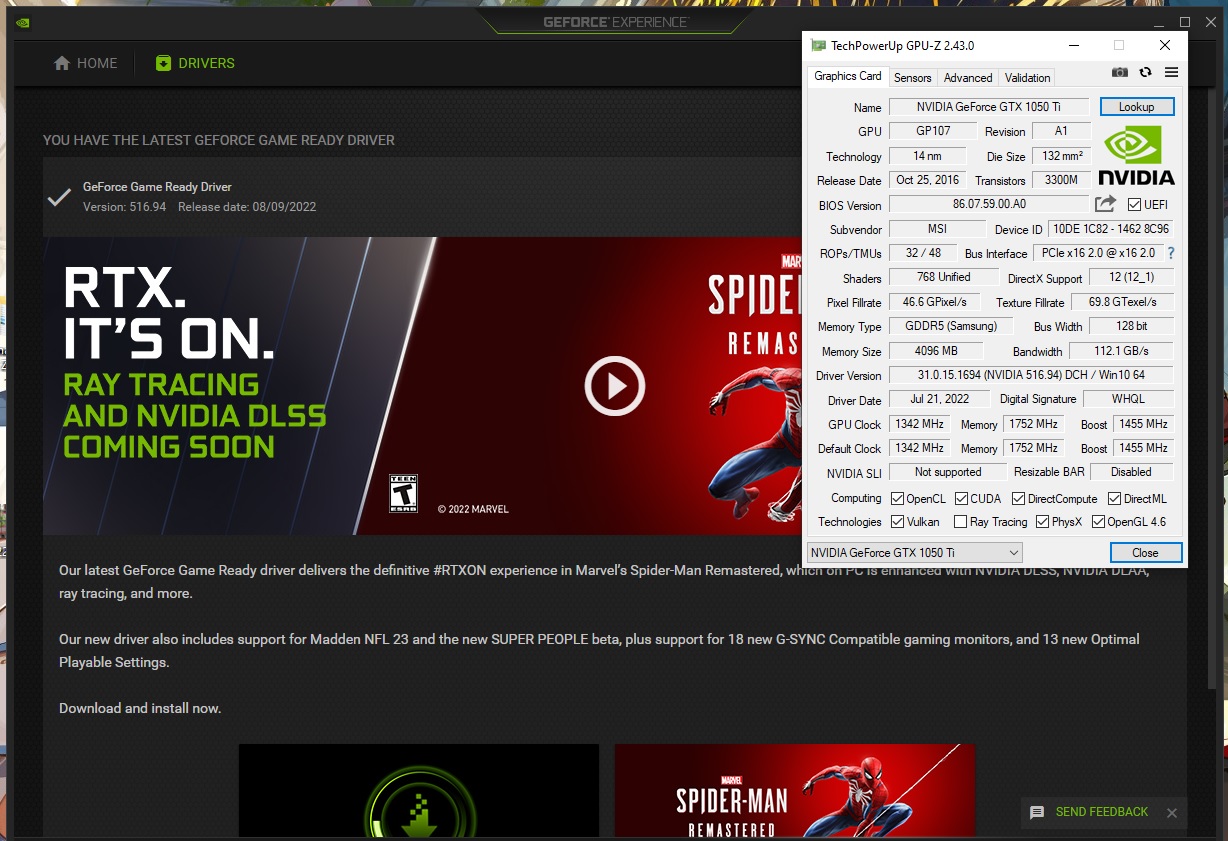The height and width of the screenshot is (841, 1228).
Task: Toggle the Ray Tracing checkbox
Action: [960, 522]
